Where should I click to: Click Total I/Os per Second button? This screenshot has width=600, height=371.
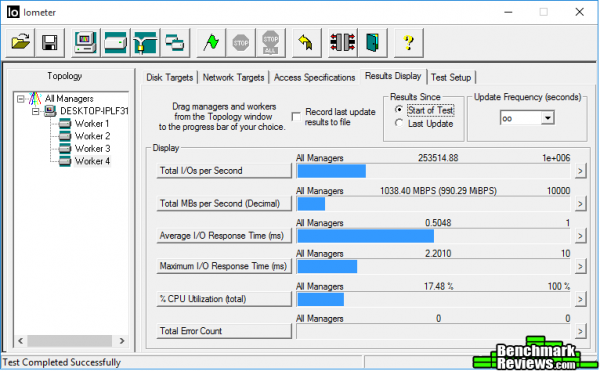pos(224,171)
